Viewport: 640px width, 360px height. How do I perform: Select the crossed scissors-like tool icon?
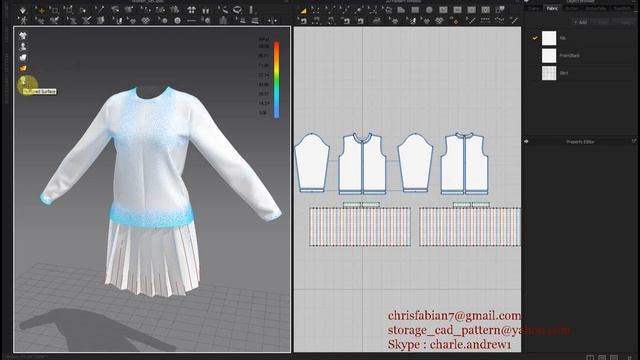click(x=87, y=20)
